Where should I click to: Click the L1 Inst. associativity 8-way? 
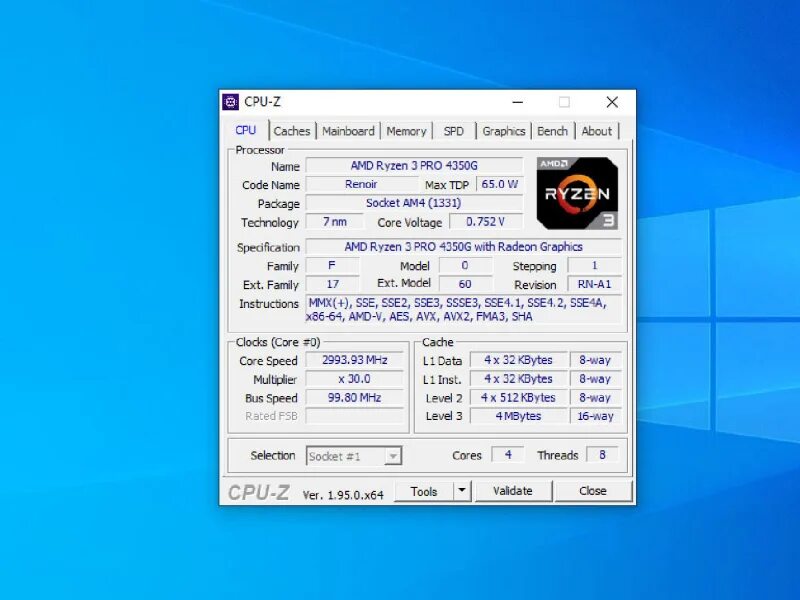click(595, 379)
